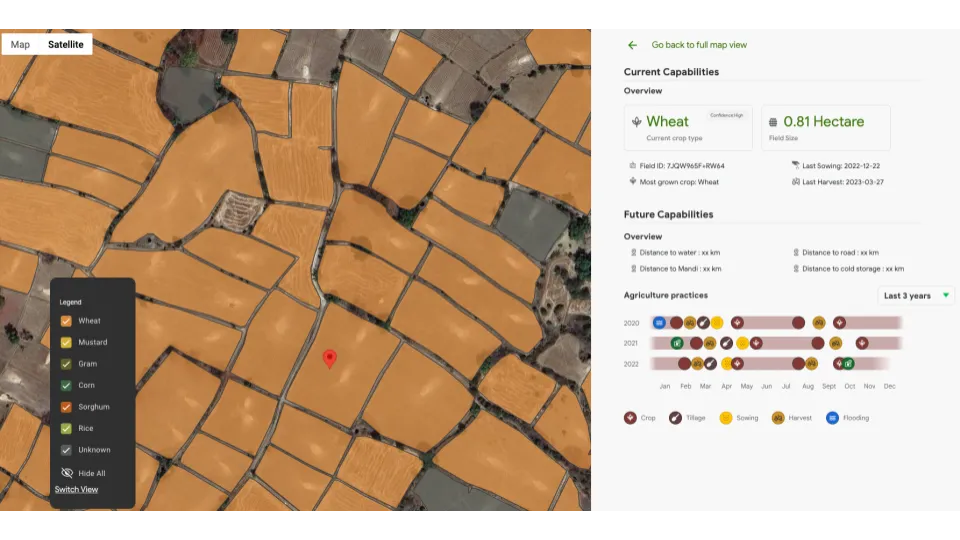
Task: Toggle the Mustard checkbox in legend
Action: coord(66,342)
